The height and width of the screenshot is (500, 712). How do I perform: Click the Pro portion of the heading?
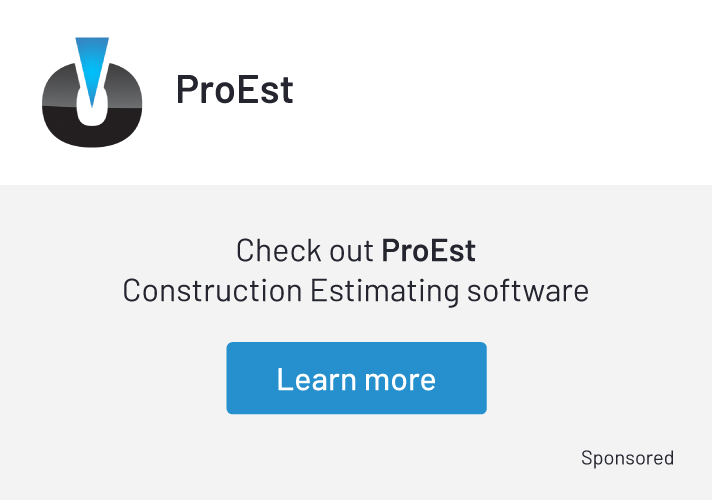(204, 90)
